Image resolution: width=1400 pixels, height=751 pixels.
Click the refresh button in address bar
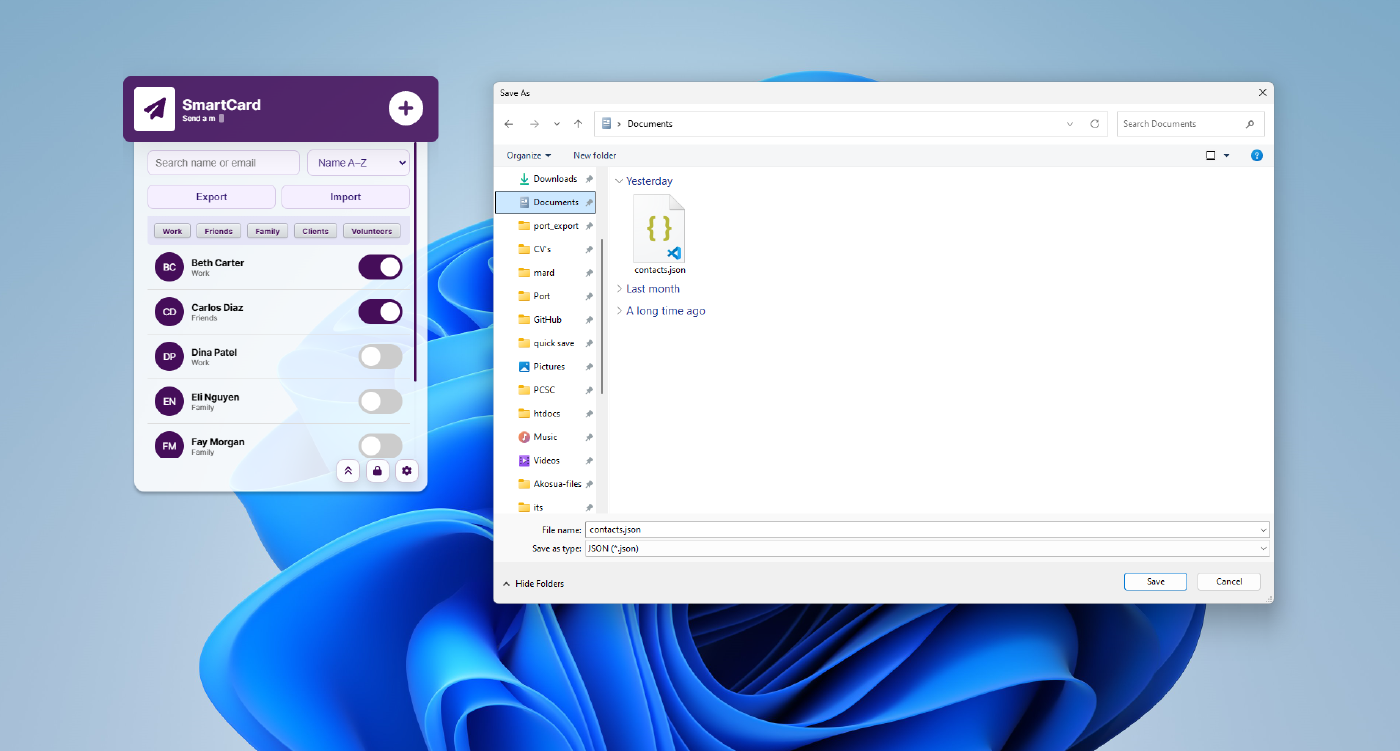click(x=1094, y=124)
